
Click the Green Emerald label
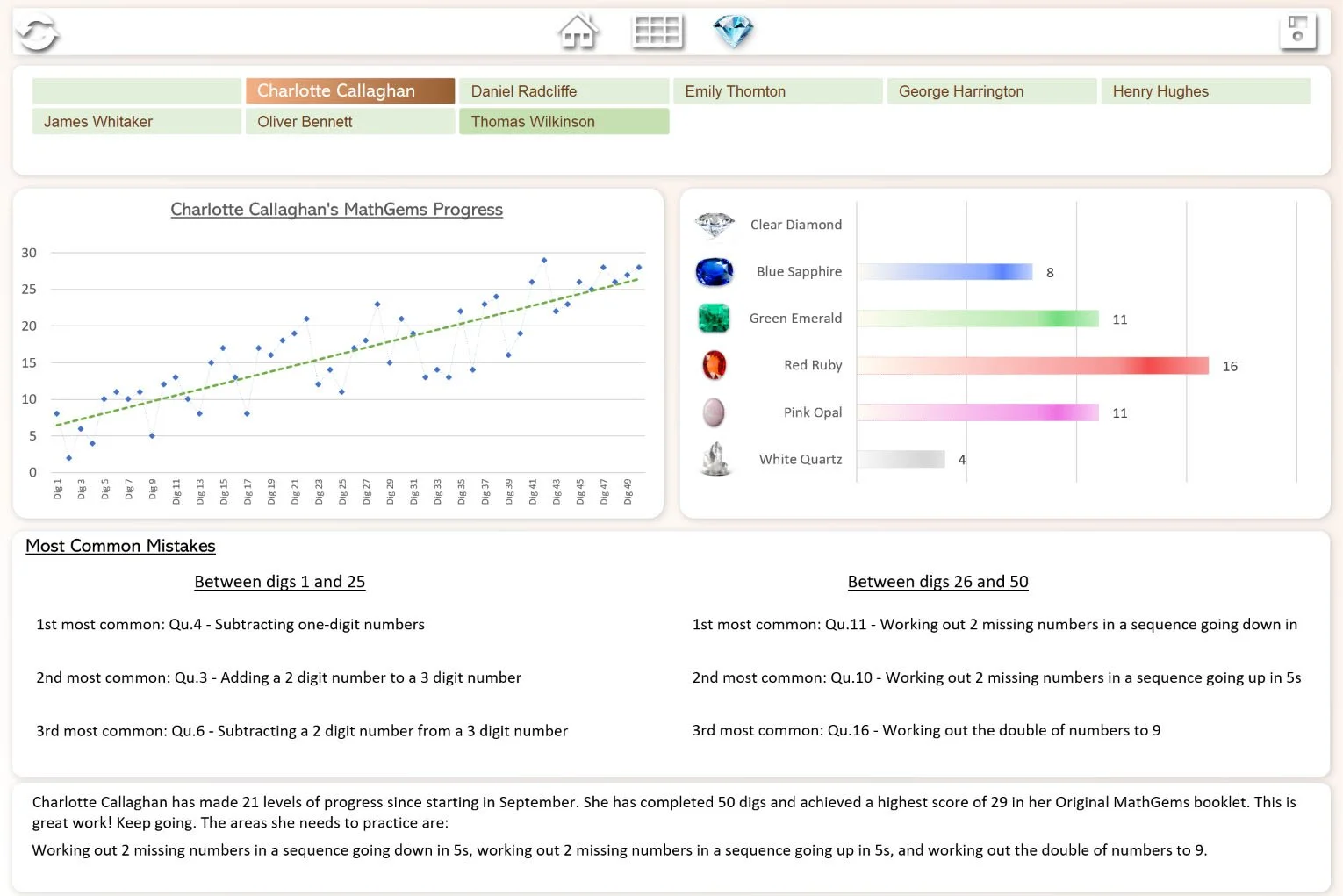tap(795, 319)
